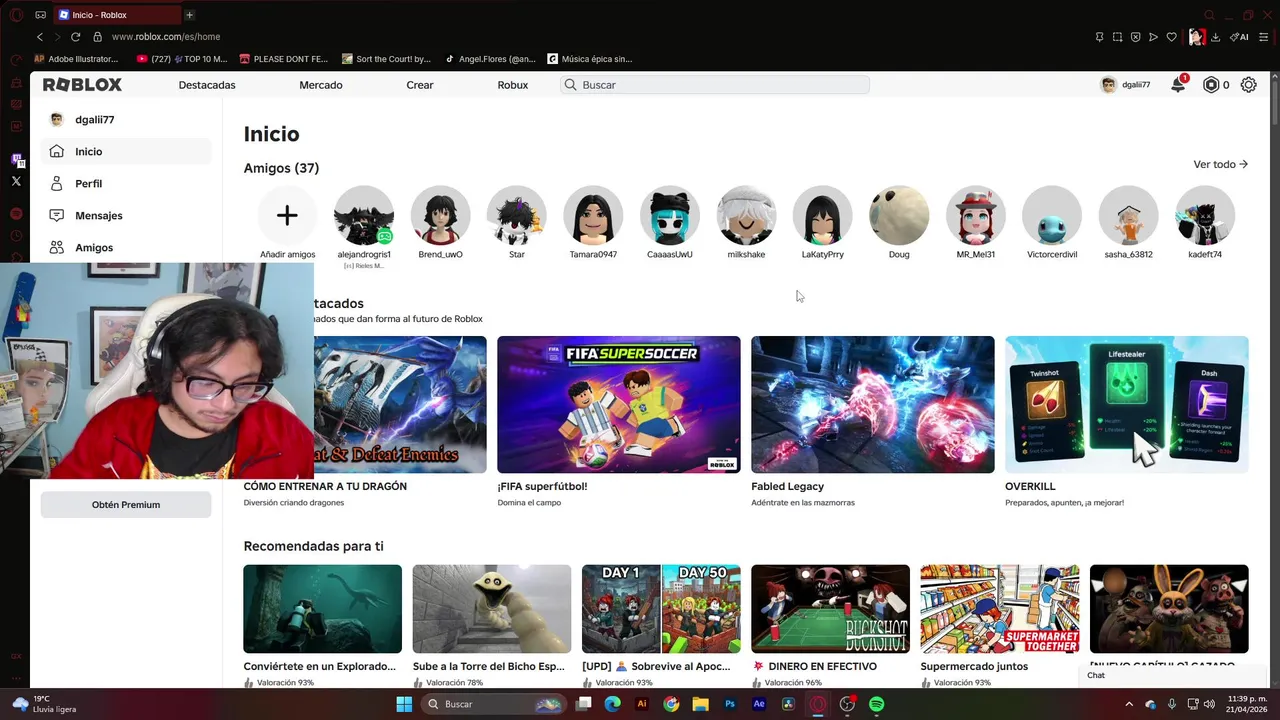This screenshot has width=1280, height=720.
Task: Click the Windows Start button
Action: click(x=404, y=704)
